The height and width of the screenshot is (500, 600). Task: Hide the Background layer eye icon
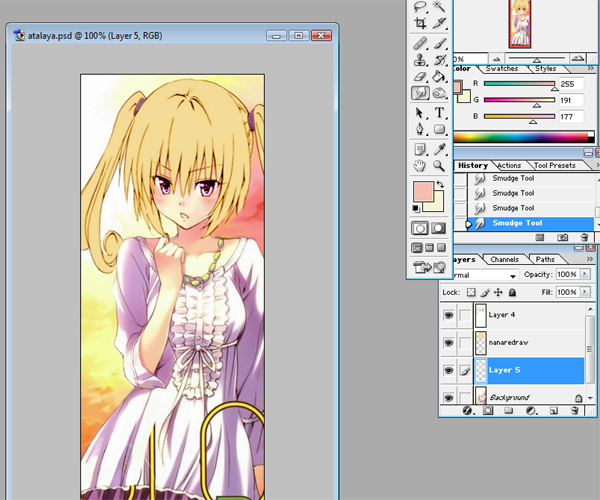point(448,397)
